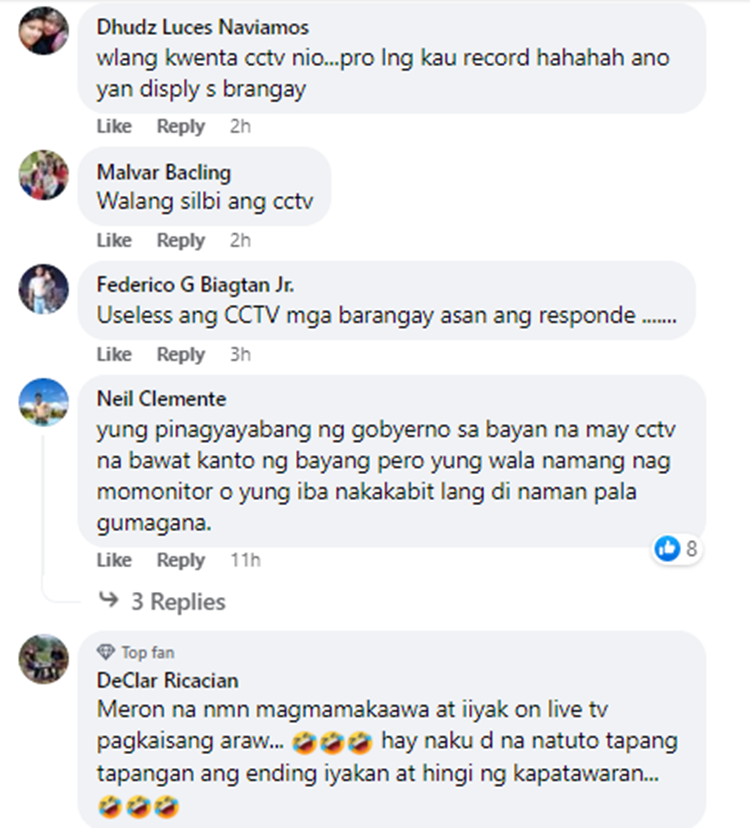The height and width of the screenshot is (828, 750).
Task: Reply to Neil Clemente's comment
Action: [181, 560]
